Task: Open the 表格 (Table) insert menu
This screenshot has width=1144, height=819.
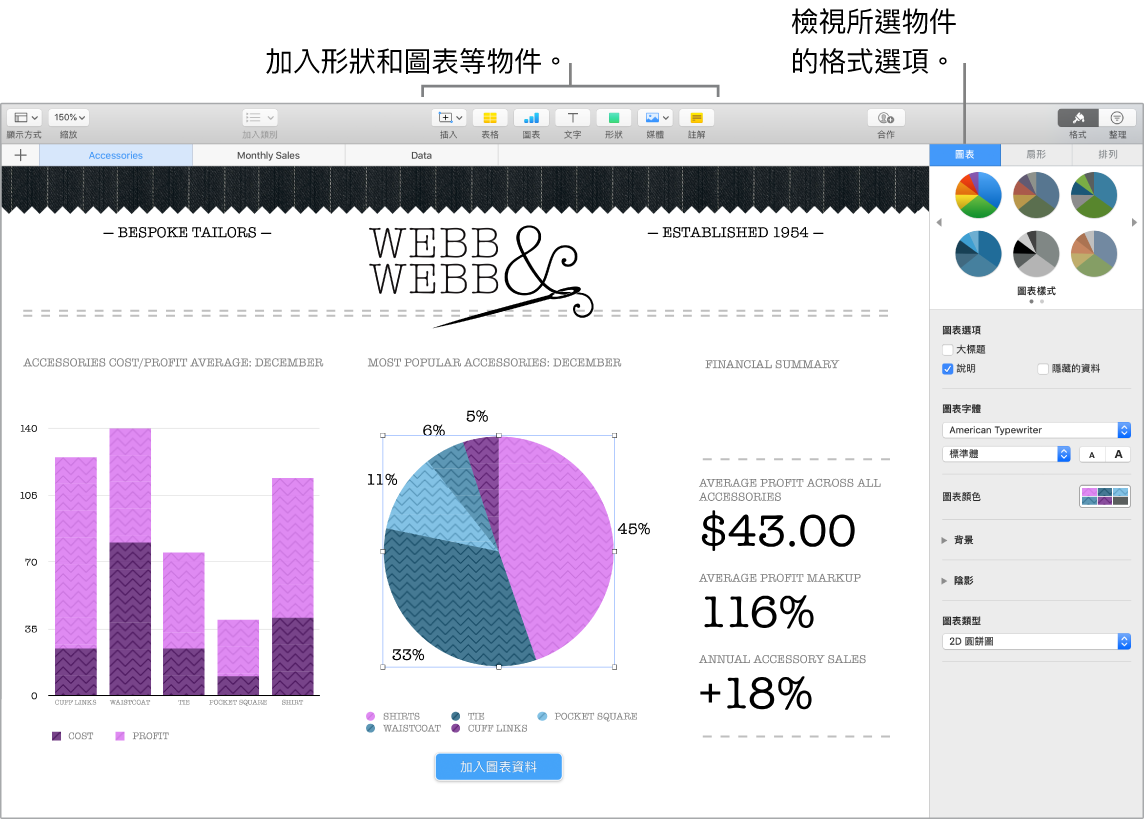Action: coord(489,117)
